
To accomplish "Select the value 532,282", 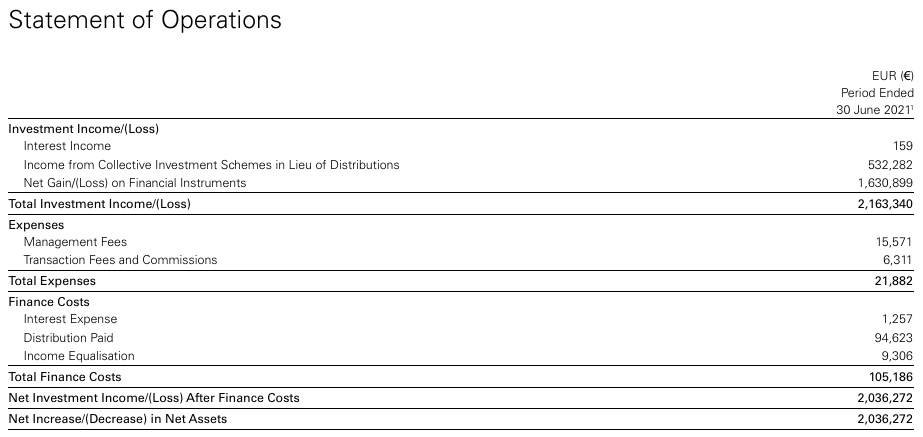I will pos(892,165).
